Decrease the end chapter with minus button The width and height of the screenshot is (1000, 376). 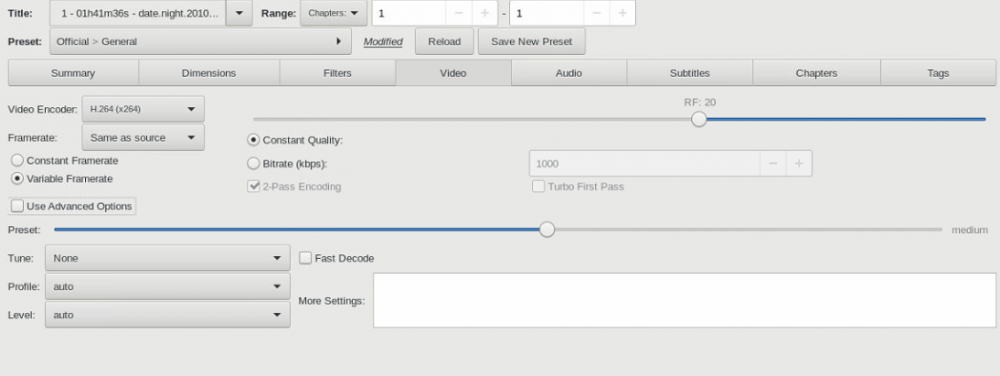pos(596,13)
